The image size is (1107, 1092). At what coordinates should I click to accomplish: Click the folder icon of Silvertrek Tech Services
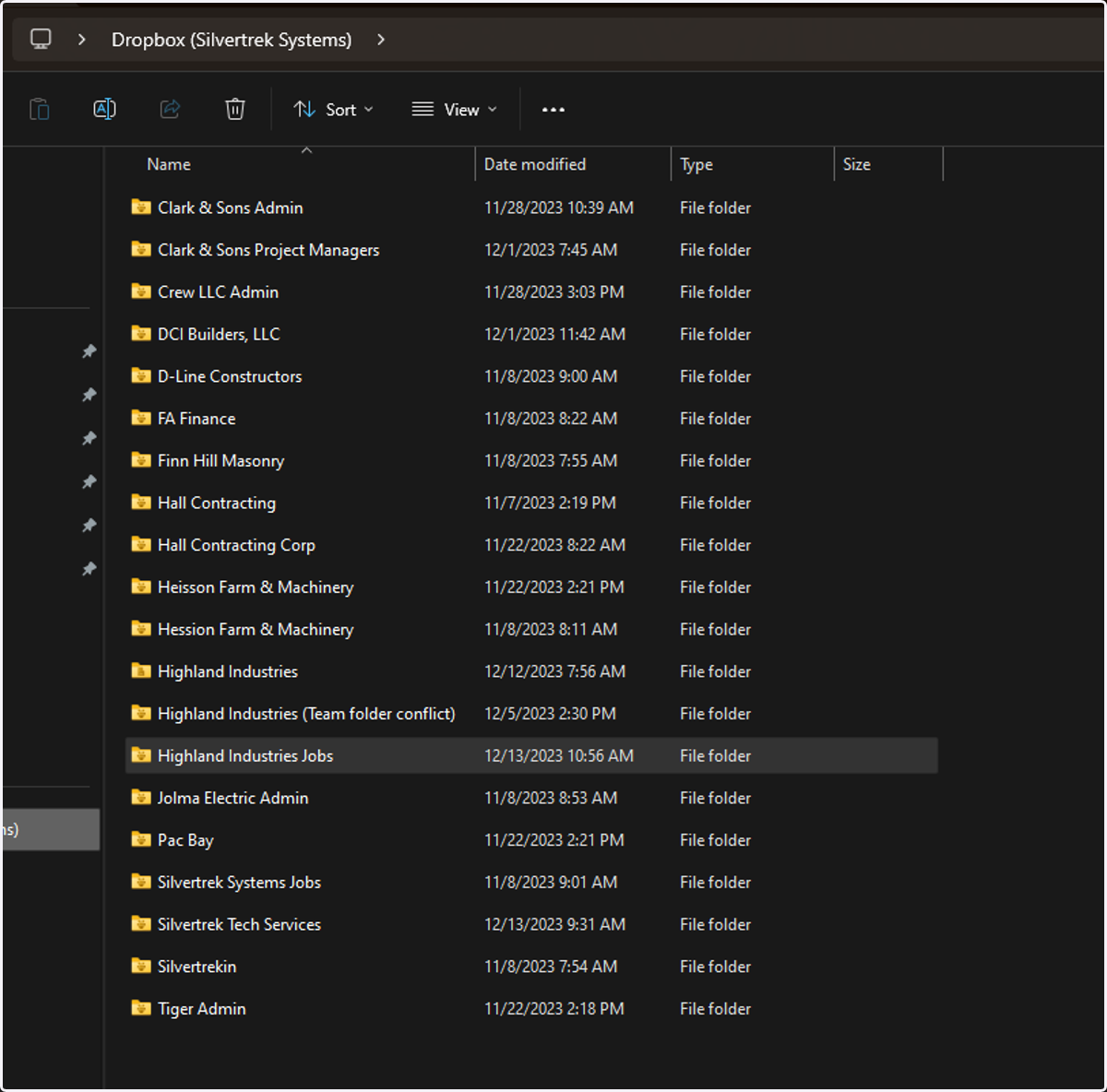tap(141, 923)
